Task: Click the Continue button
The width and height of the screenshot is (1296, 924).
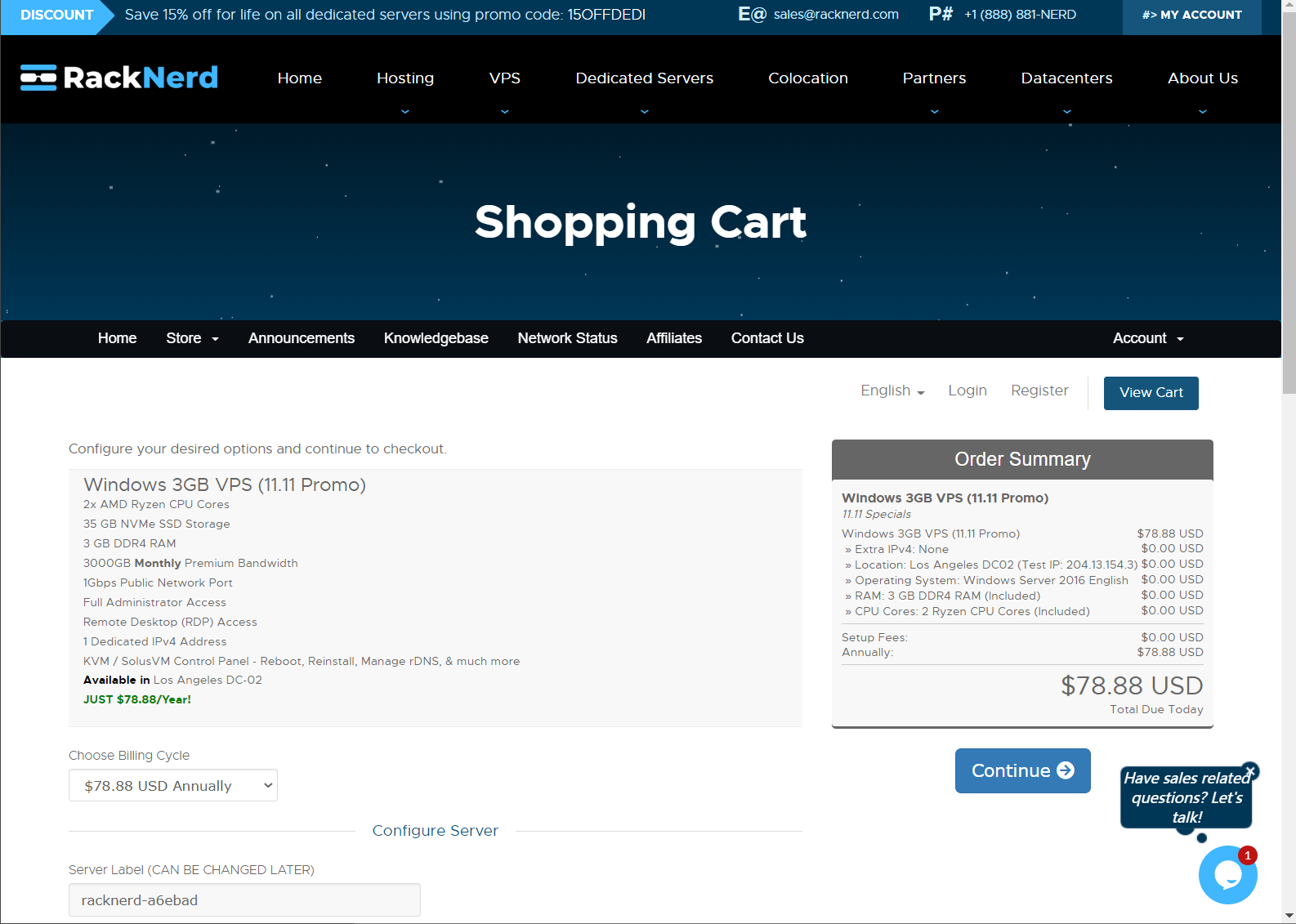Action: (1023, 770)
